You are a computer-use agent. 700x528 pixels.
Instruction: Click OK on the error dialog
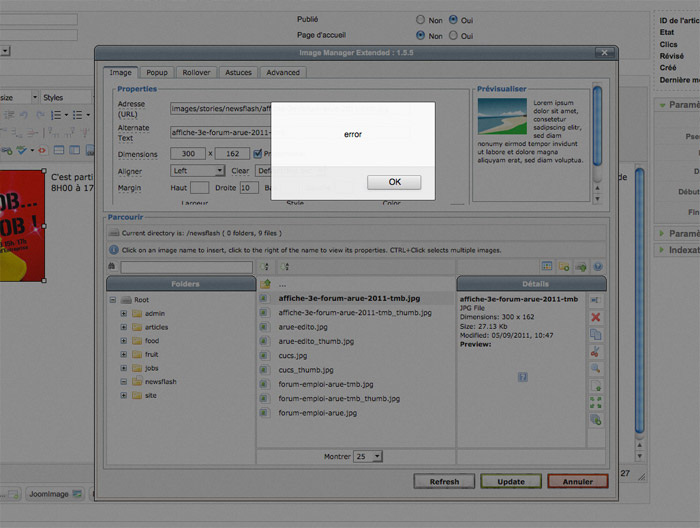point(394,182)
